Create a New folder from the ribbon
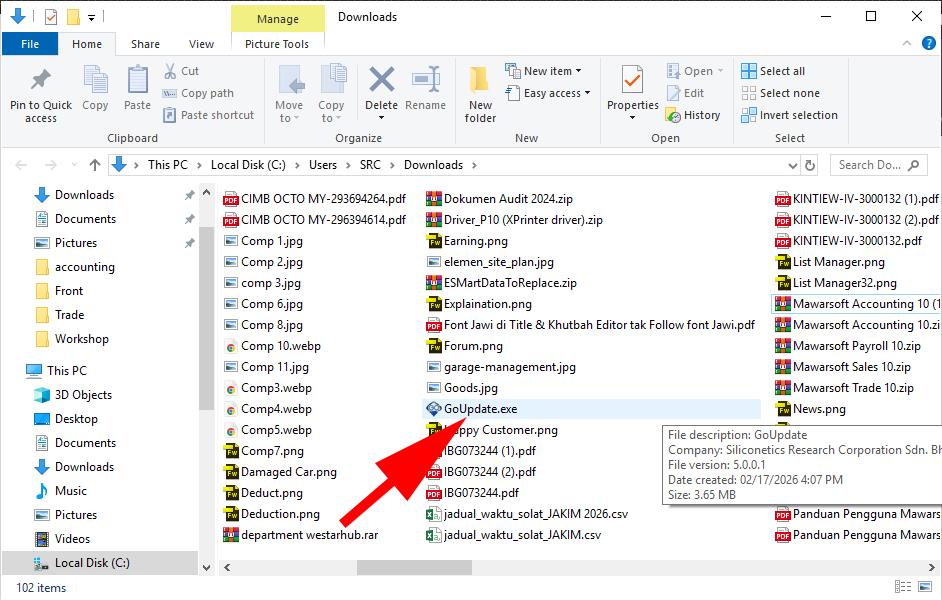942x600 pixels. [x=480, y=94]
